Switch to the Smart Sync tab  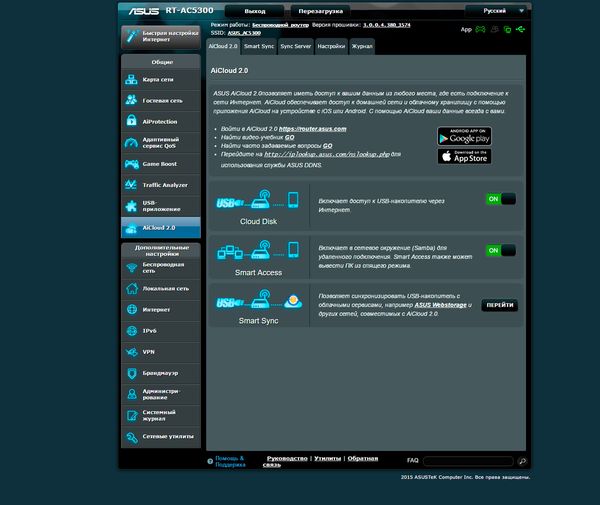coord(259,46)
